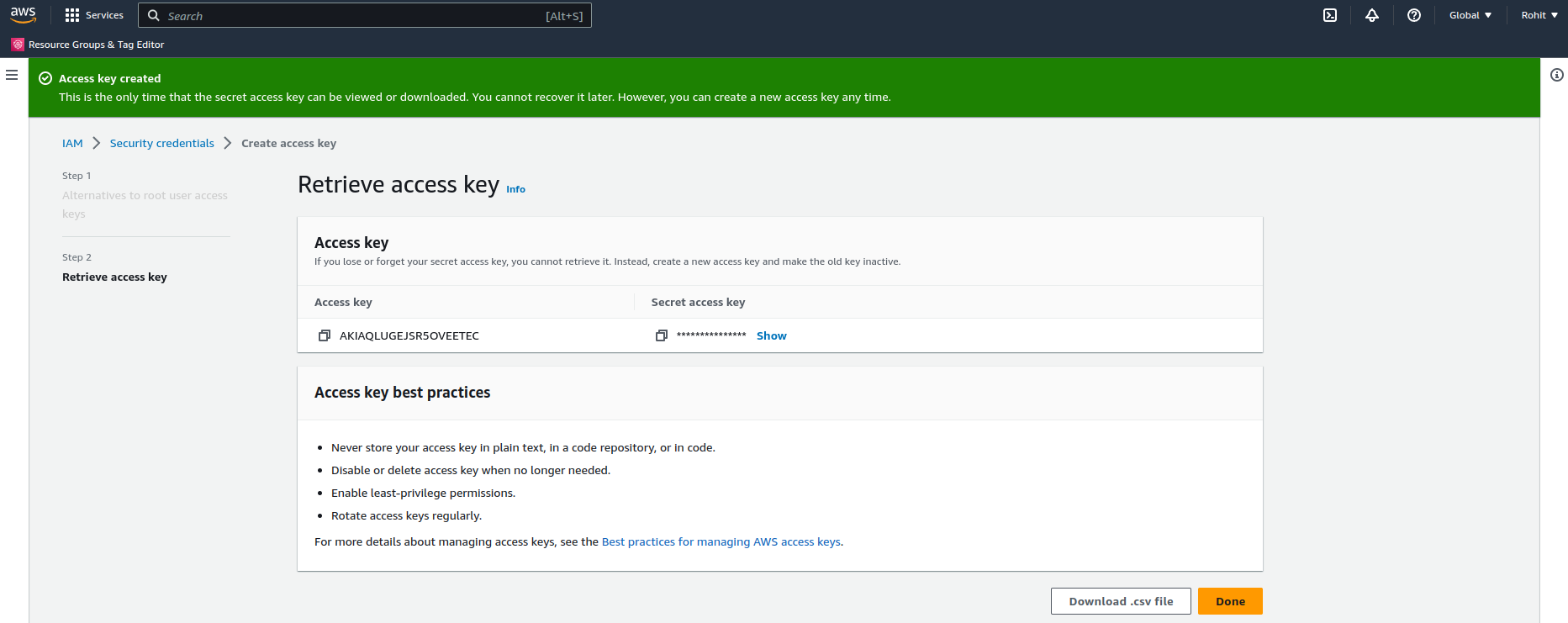The image size is (1568, 623).
Task: Click Create access key breadcrumb text
Action: point(288,143)
